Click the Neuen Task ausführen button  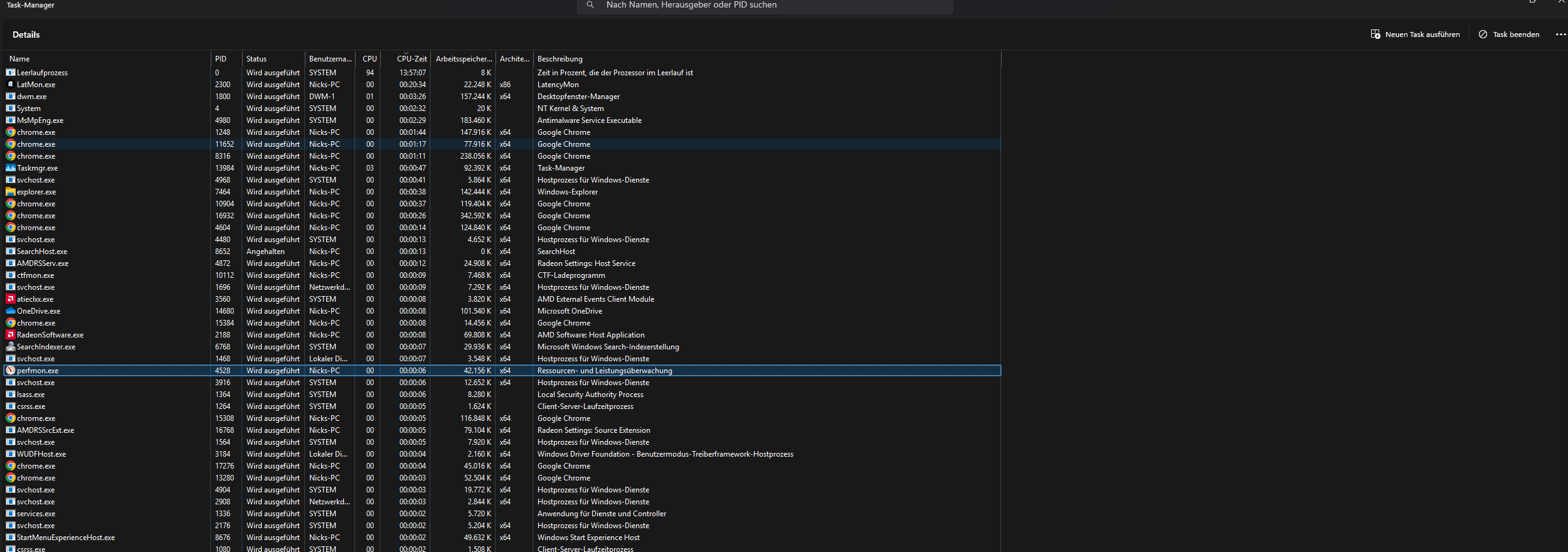(1415, 34)
